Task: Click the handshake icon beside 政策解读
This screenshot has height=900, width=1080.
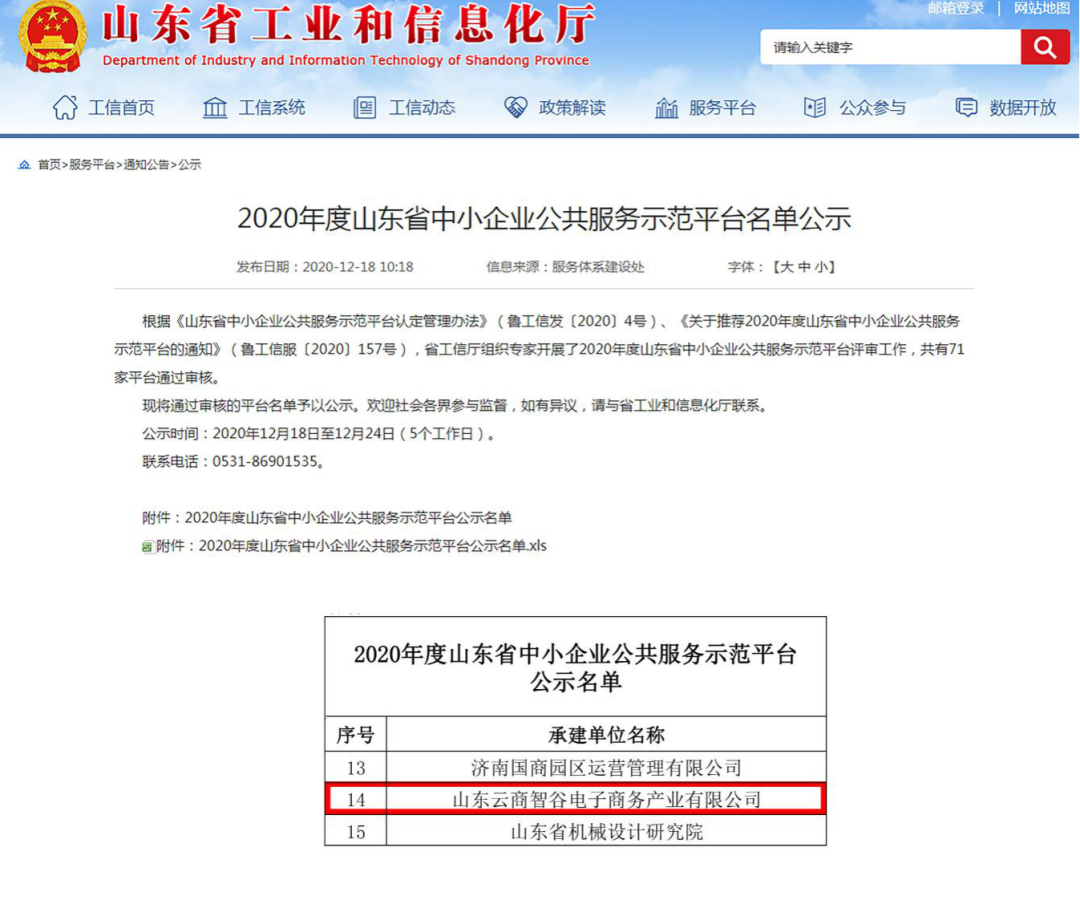Action: [515, 107]
